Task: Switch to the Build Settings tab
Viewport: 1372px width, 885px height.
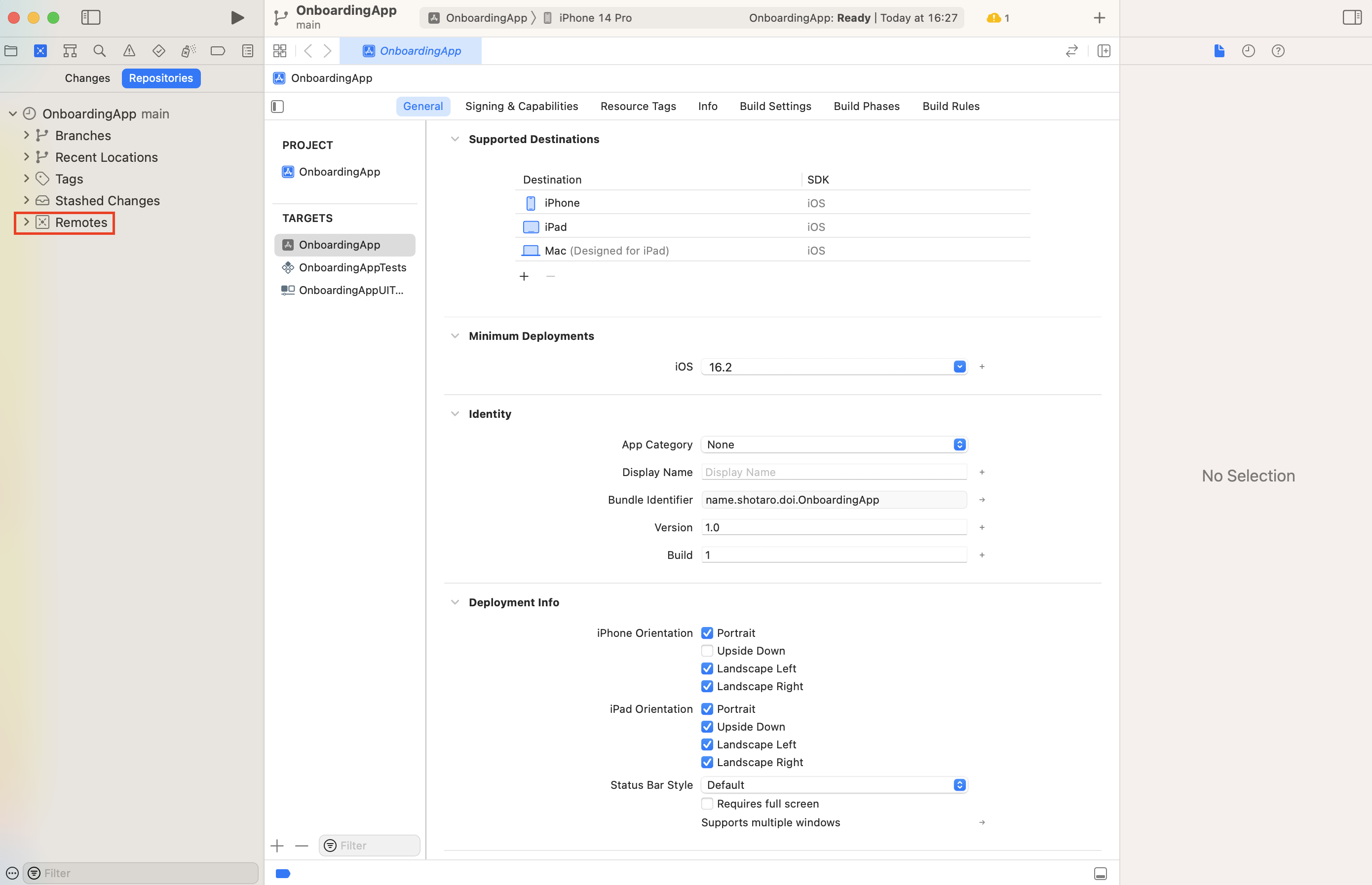Action: [775, 106]
